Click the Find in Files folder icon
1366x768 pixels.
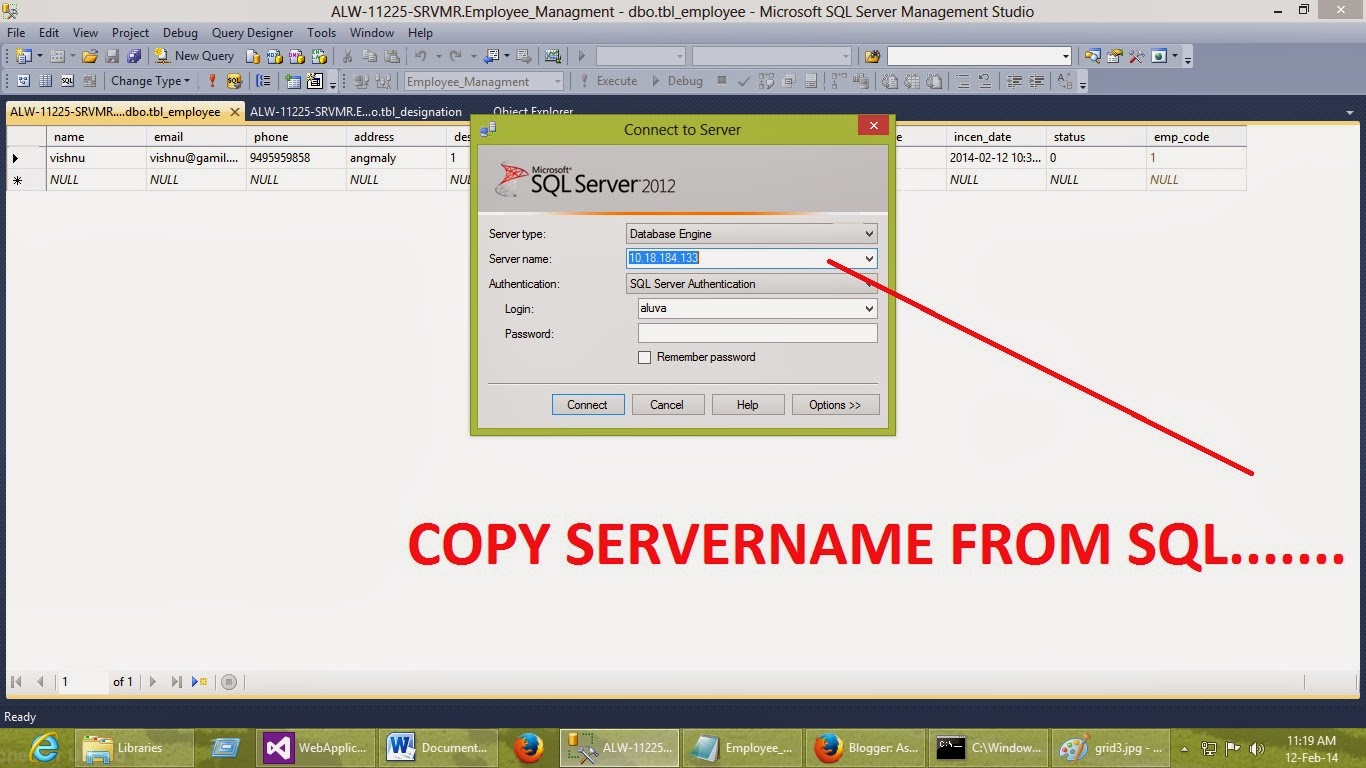(873, 56)
